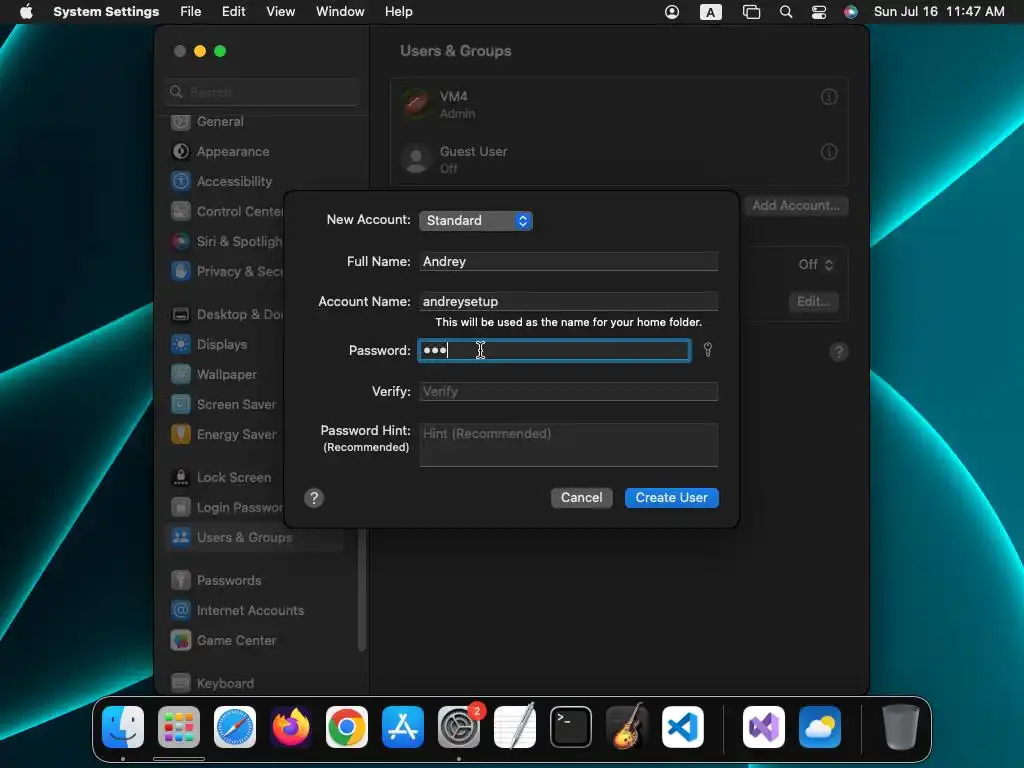
Task: Open info for Guest User
Action: [x=829, y=152]
